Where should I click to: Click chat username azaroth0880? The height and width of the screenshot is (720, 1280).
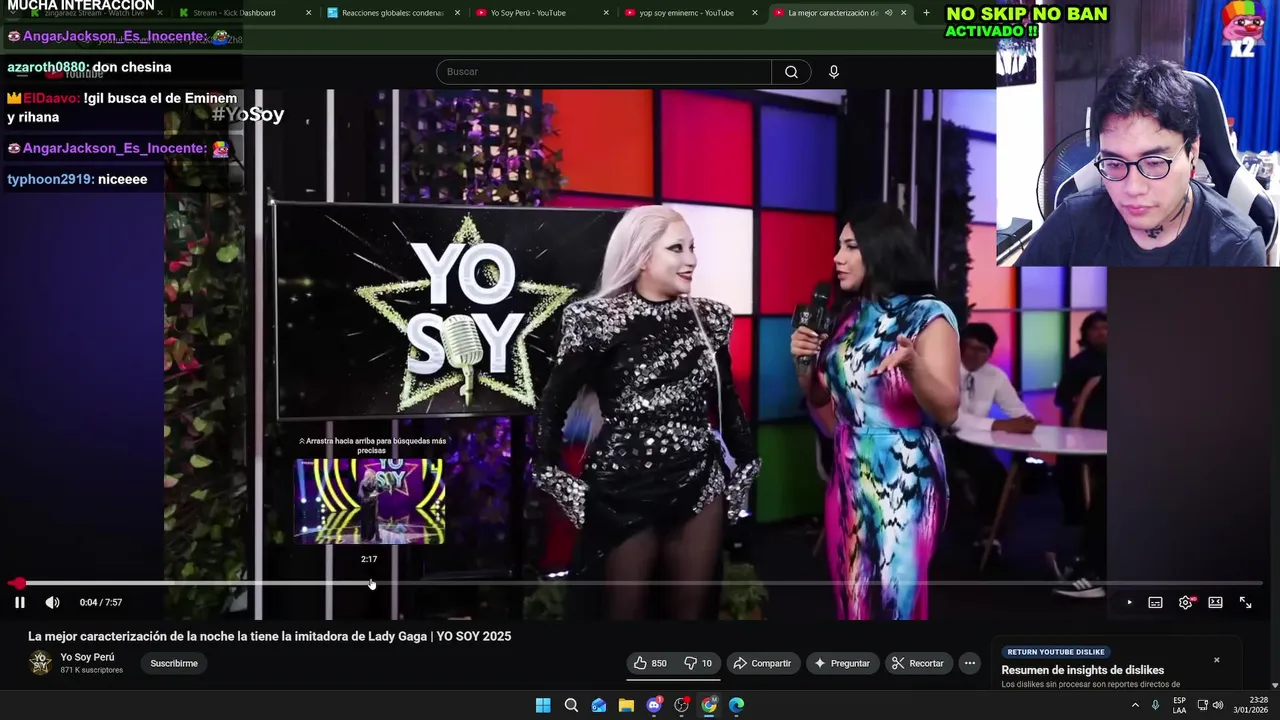(x=47, y=67)
